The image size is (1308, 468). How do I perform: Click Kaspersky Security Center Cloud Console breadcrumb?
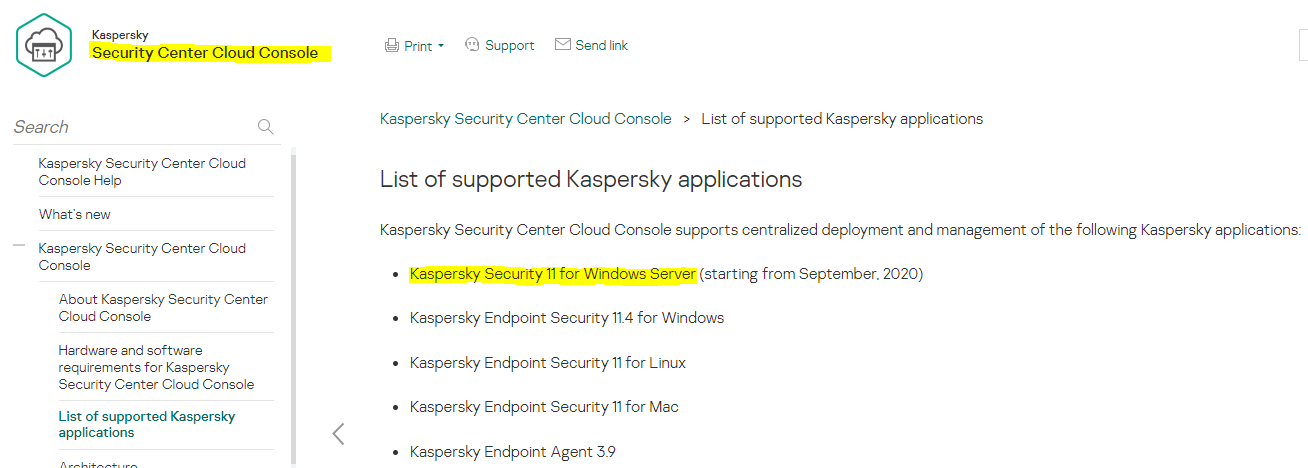point(526,119)
